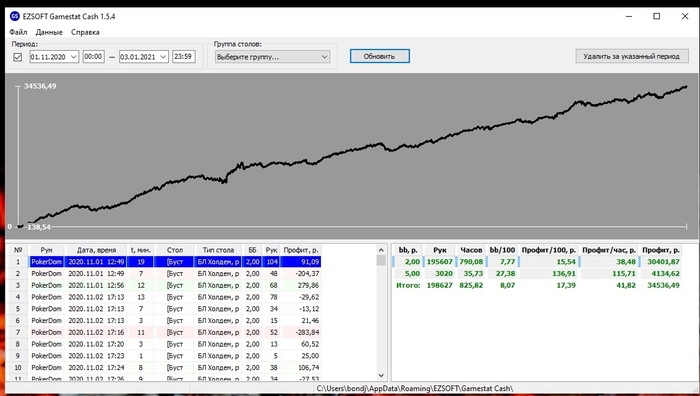Sort by ББ column header
The height and width of the screenshot is (396, 700).
(x=252, y=250)
